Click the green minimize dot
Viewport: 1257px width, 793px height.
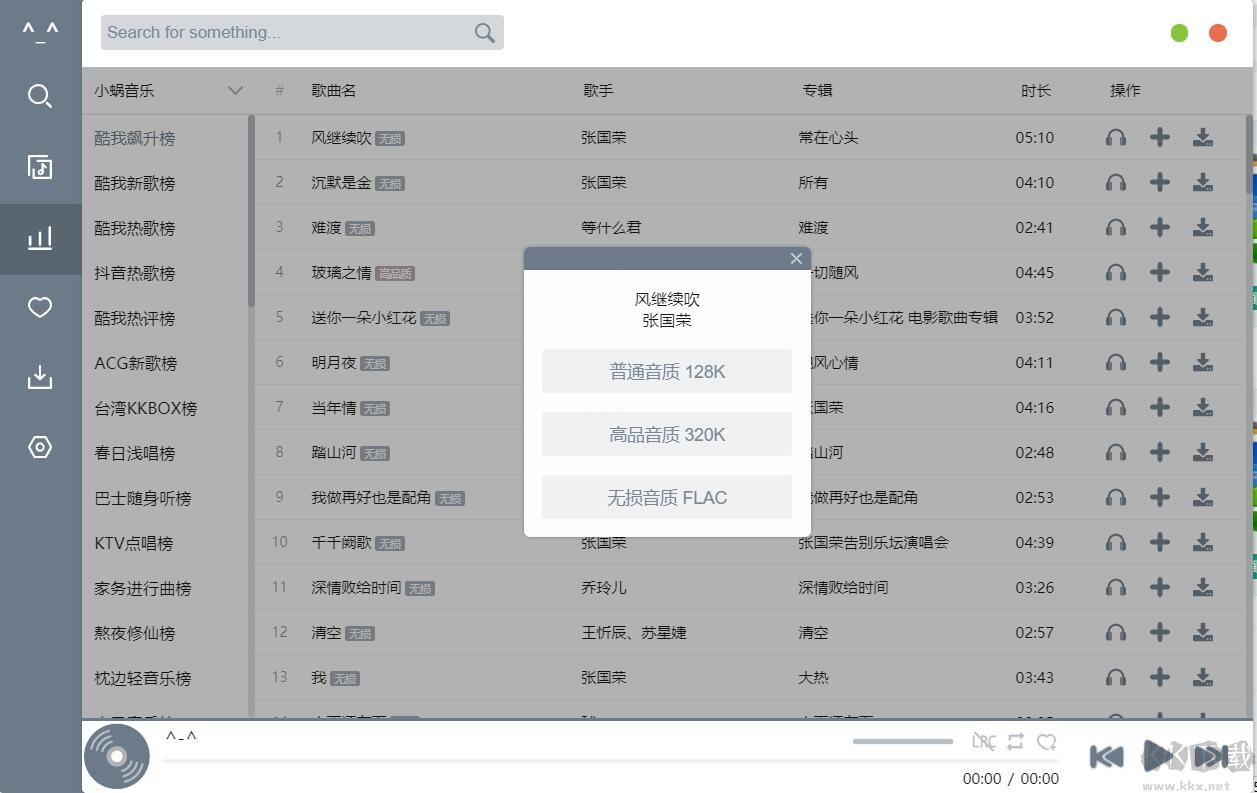[x=1180, y=33]
